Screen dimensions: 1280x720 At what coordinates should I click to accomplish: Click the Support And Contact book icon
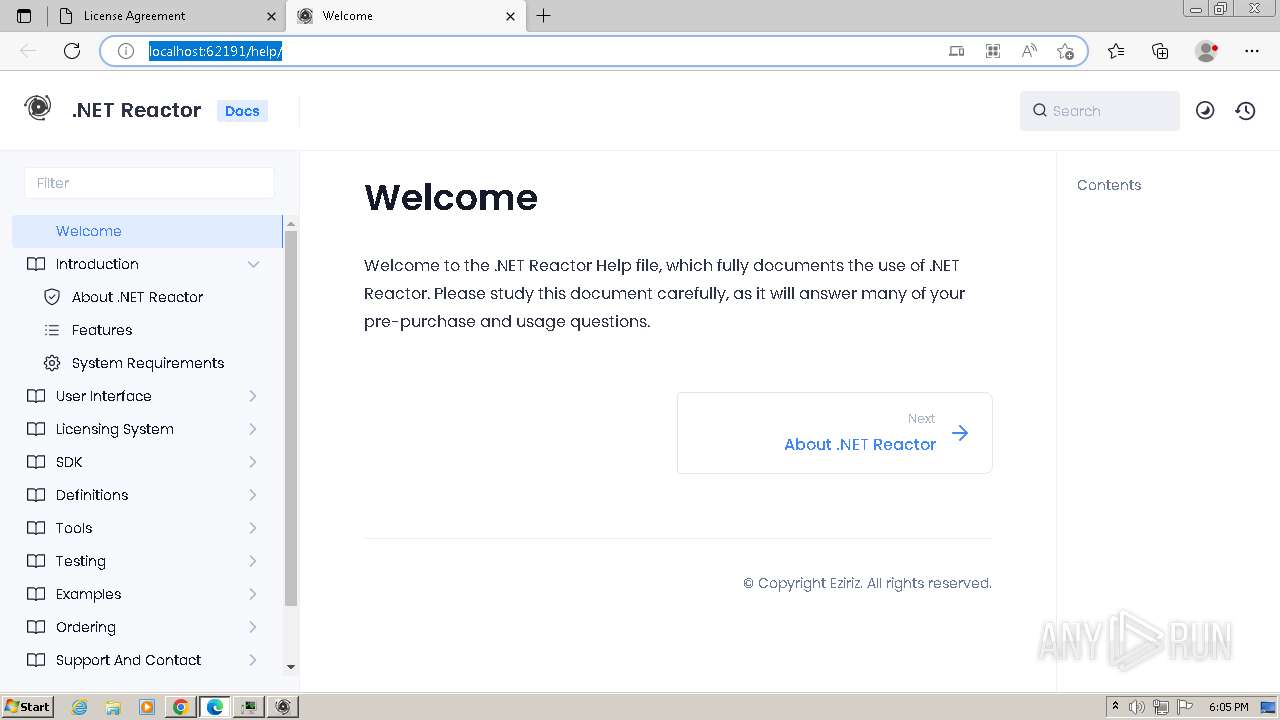(x=36, y=660)
